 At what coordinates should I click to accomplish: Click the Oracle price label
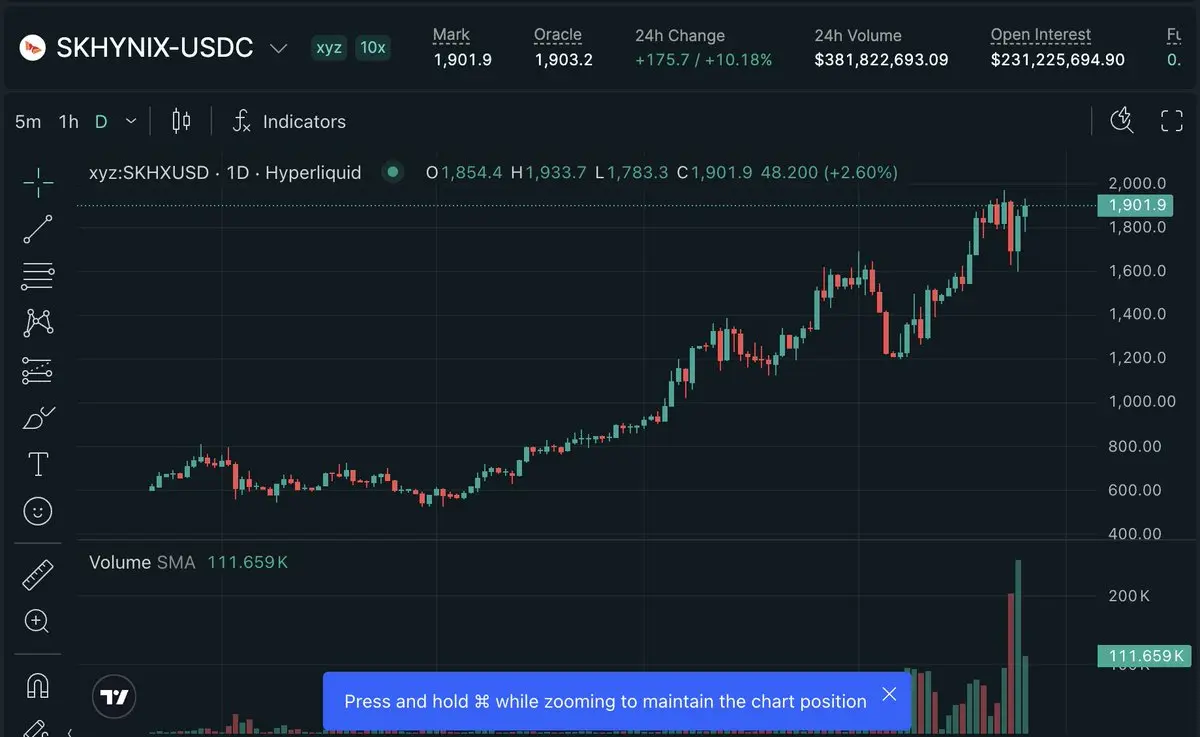click(558, 34)
